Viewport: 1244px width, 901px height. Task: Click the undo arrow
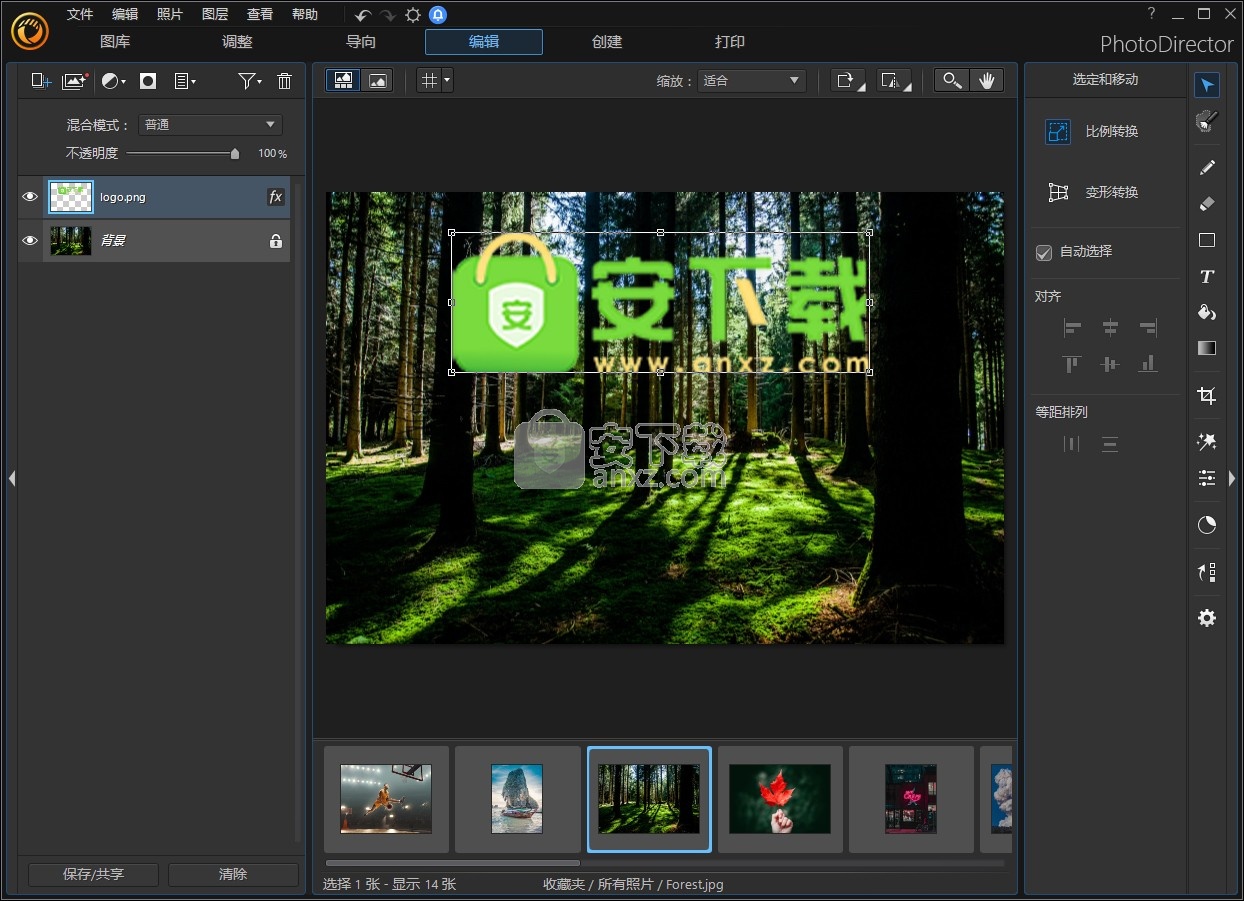(x=363, y=15)
